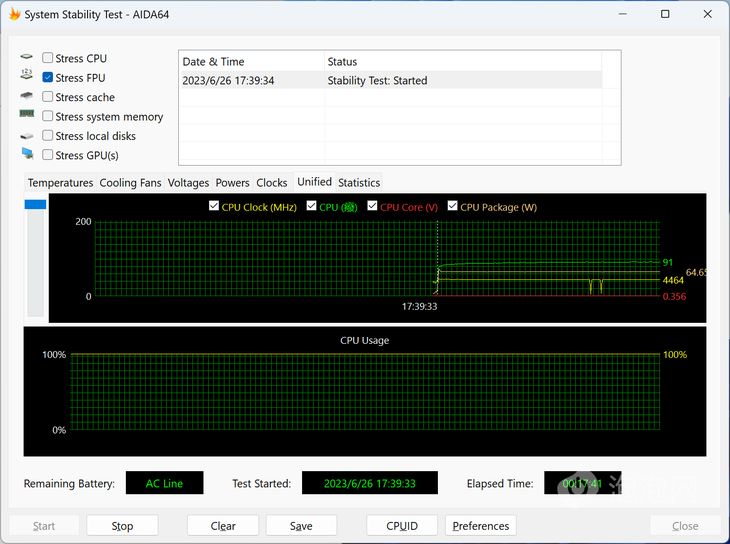Image resolution: width=730 pixels, height=544 pixels.
Task: Maximize the AIDA64 window
Action: tap(665, 14)
